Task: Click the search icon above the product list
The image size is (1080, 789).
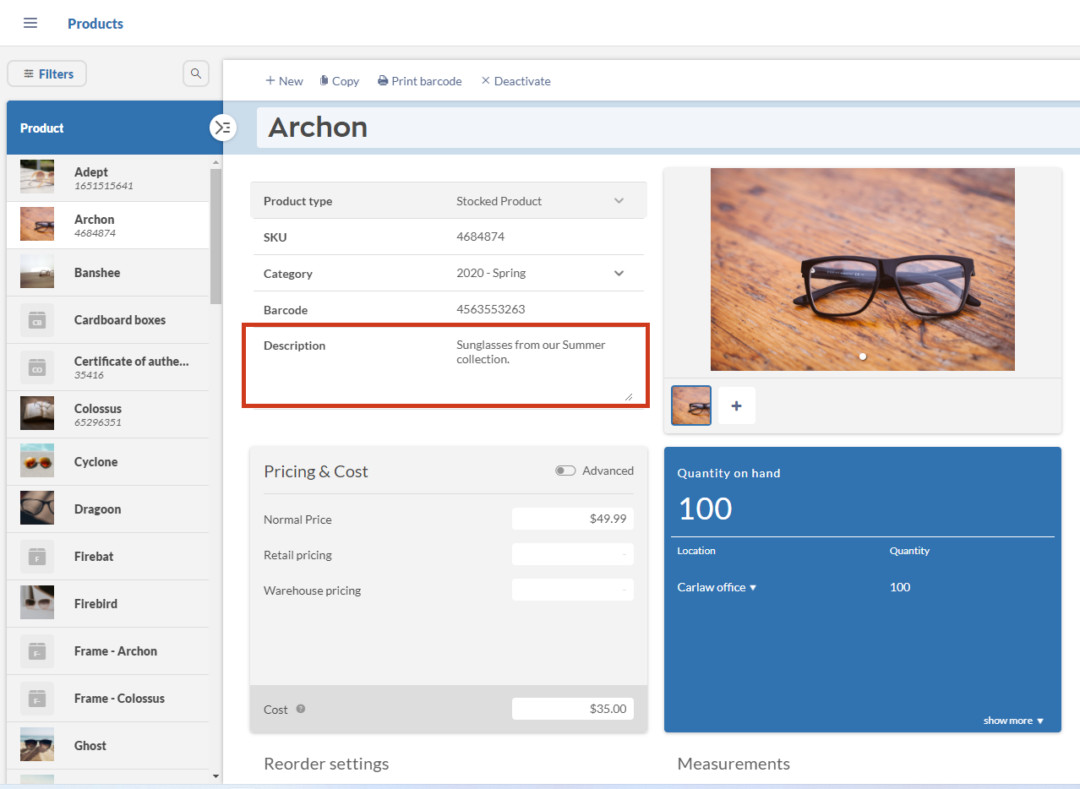Action: pos(196,73)
